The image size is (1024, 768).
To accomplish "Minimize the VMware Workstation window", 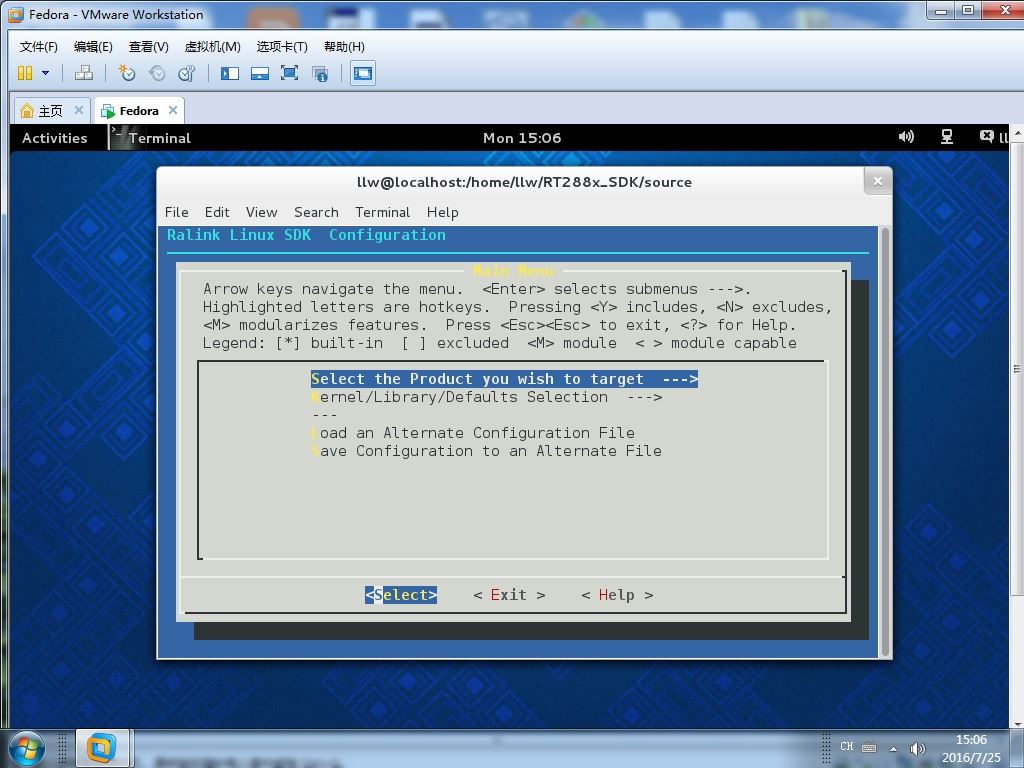I will [941, 10].
